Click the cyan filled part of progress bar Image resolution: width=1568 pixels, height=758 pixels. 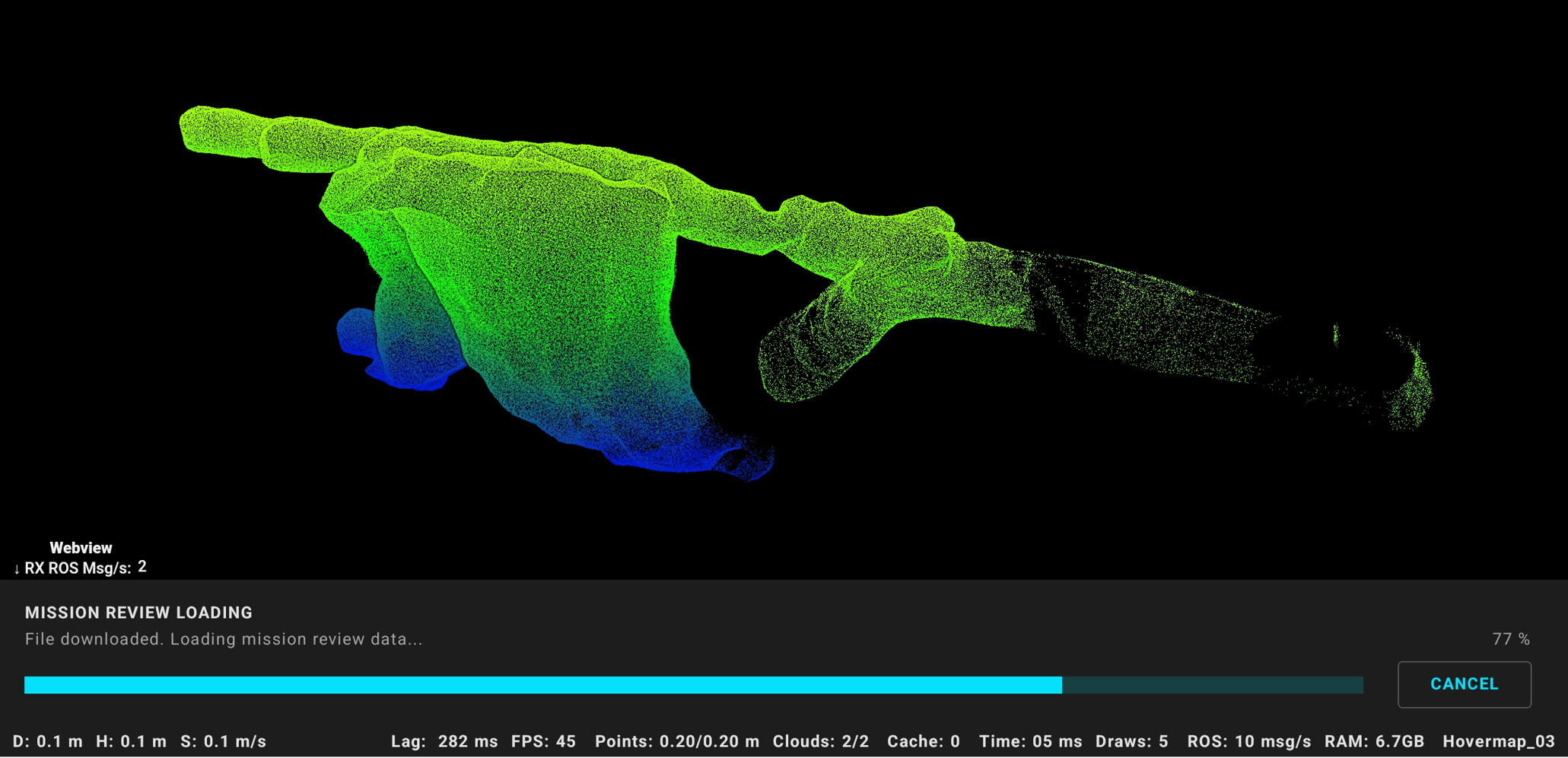click(x=542, y=685)
